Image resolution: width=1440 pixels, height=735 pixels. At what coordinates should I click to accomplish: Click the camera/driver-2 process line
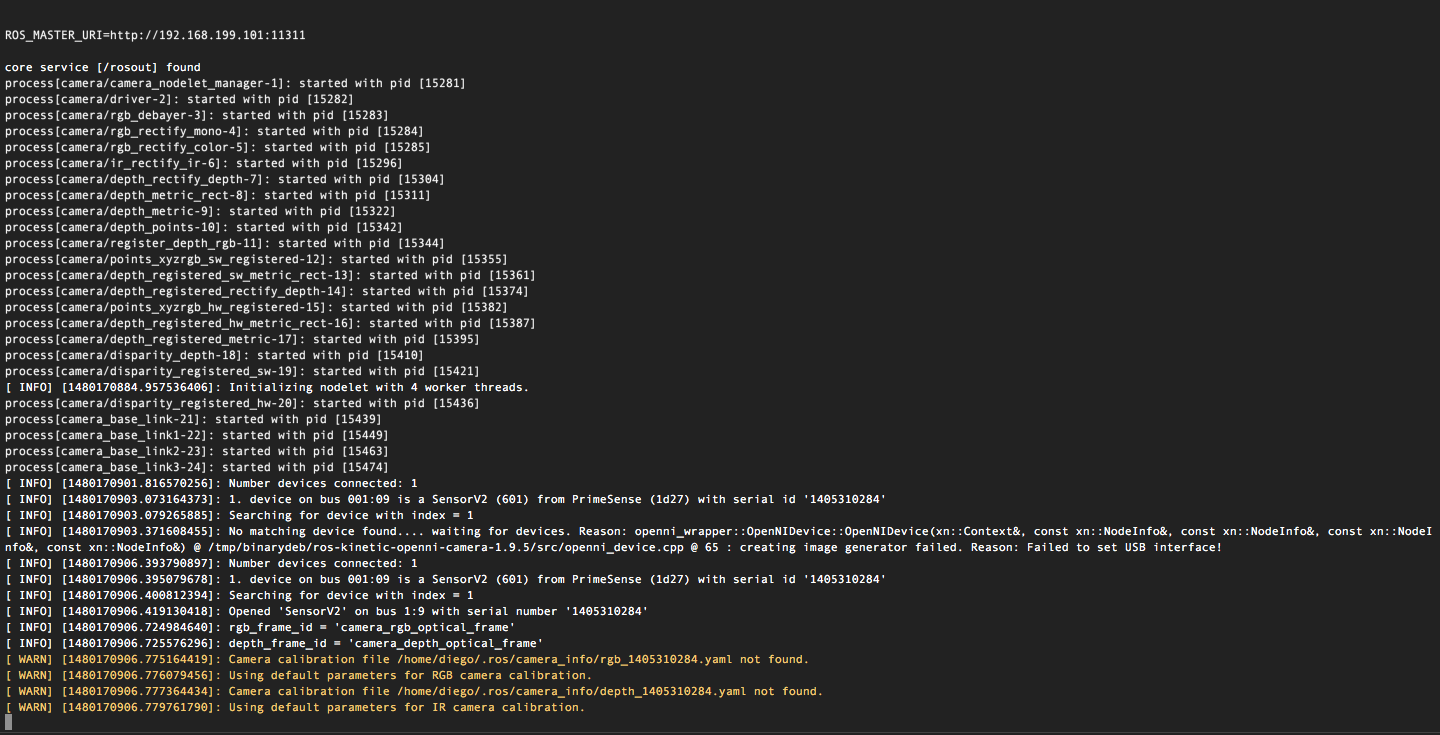coord(179,99)
